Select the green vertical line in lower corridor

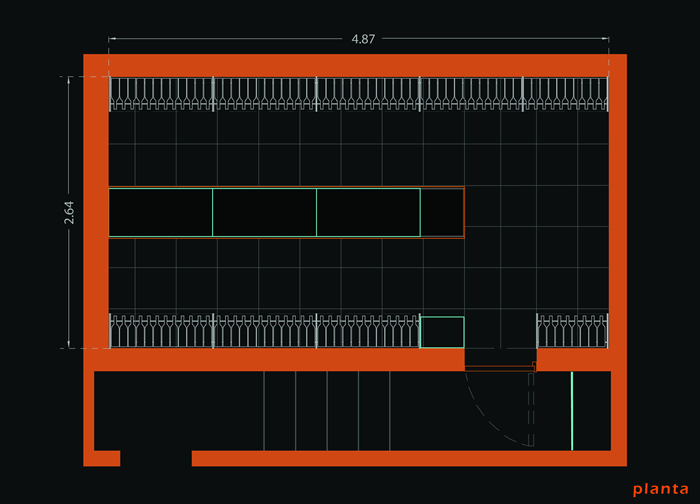pos(571,410)
